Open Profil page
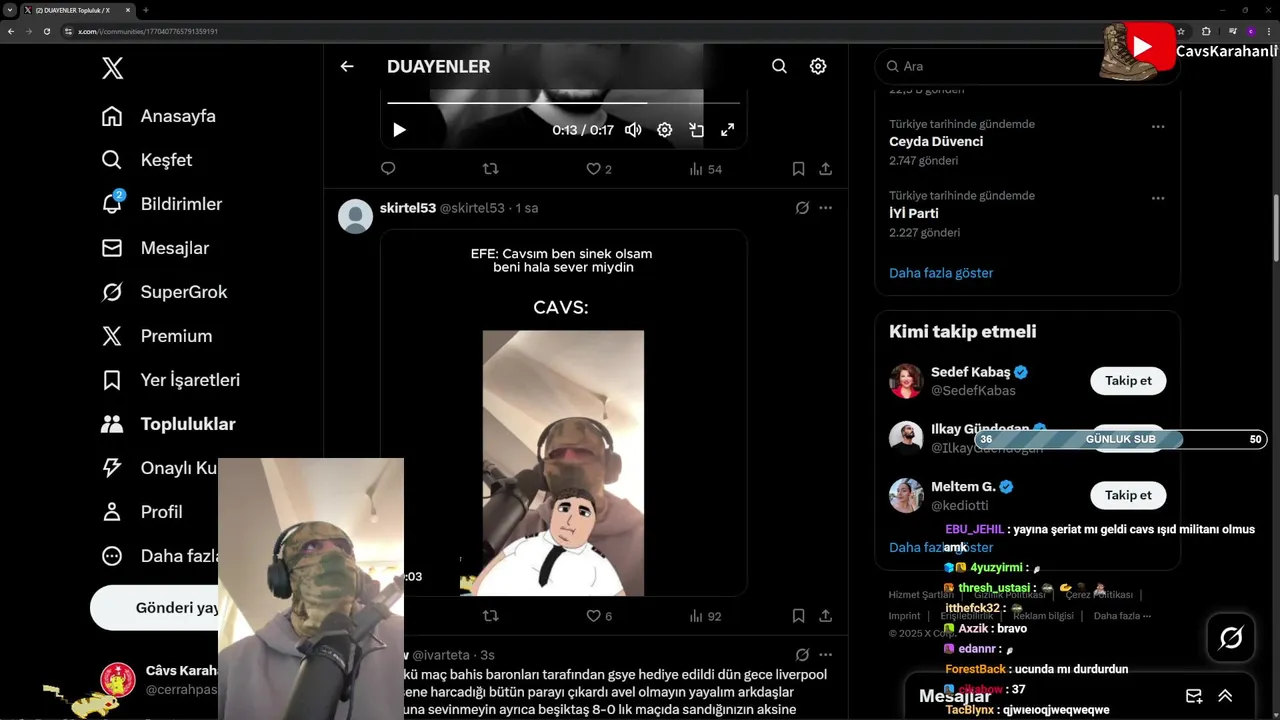 click(x=142, y=512)
